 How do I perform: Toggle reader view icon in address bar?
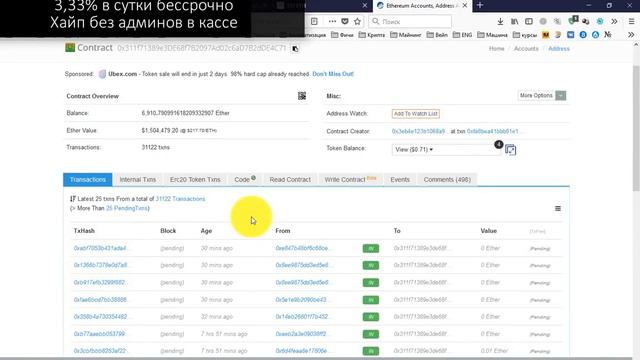314,21
